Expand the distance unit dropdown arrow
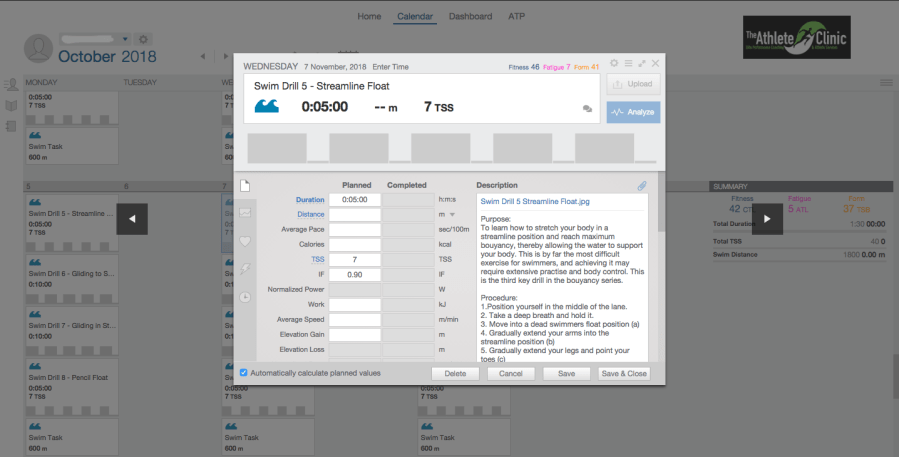The height and width of the screenshot is (457, 899). click(x=452, y=214)
